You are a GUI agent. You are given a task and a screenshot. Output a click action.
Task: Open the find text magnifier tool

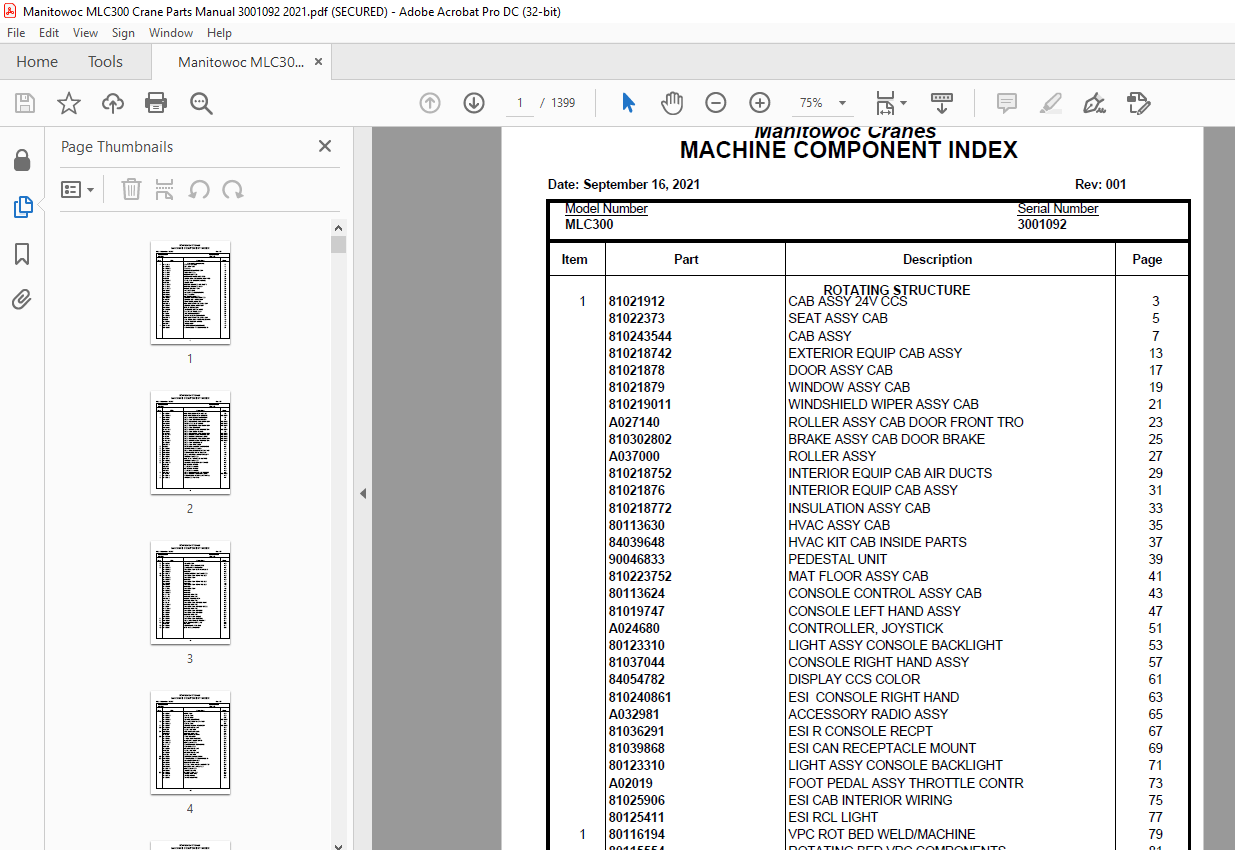(201, 103)
